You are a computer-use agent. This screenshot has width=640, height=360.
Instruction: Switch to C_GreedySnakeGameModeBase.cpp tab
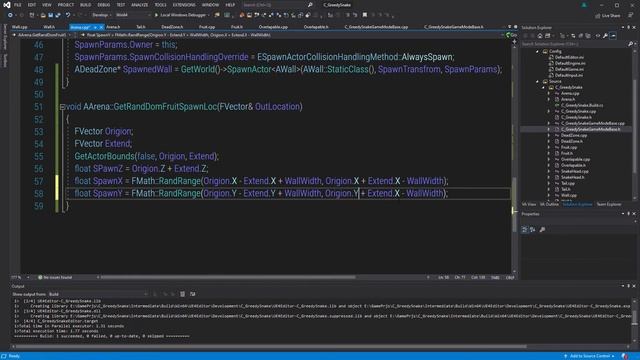(376, 27)
